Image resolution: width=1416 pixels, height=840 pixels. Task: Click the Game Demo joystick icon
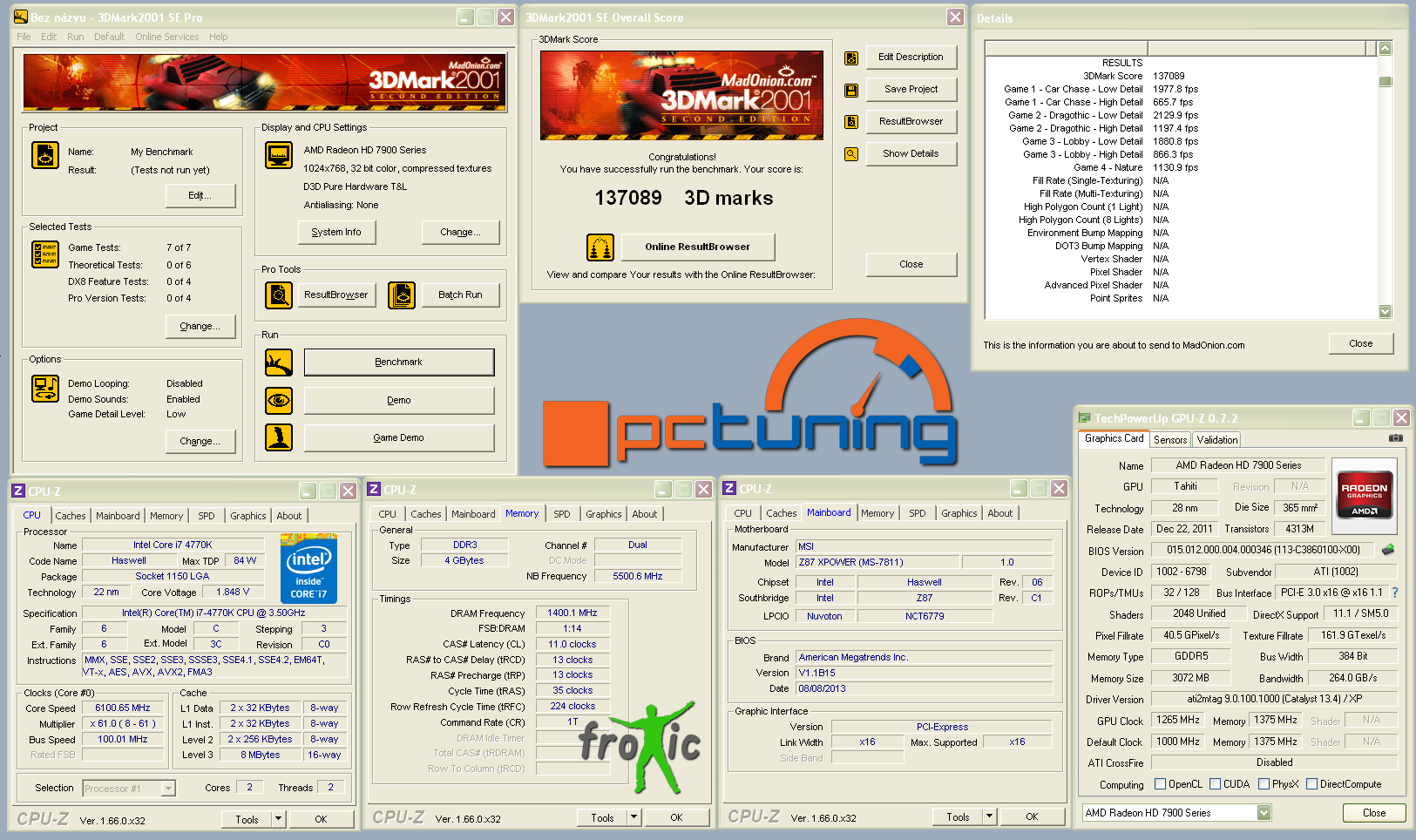(279, 437)
